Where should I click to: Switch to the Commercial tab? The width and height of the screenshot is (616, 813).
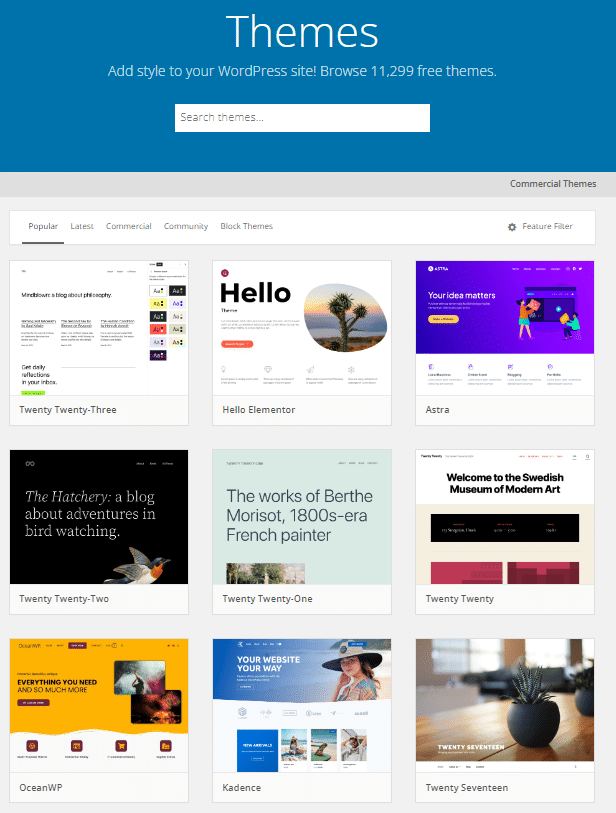[129, 227]
